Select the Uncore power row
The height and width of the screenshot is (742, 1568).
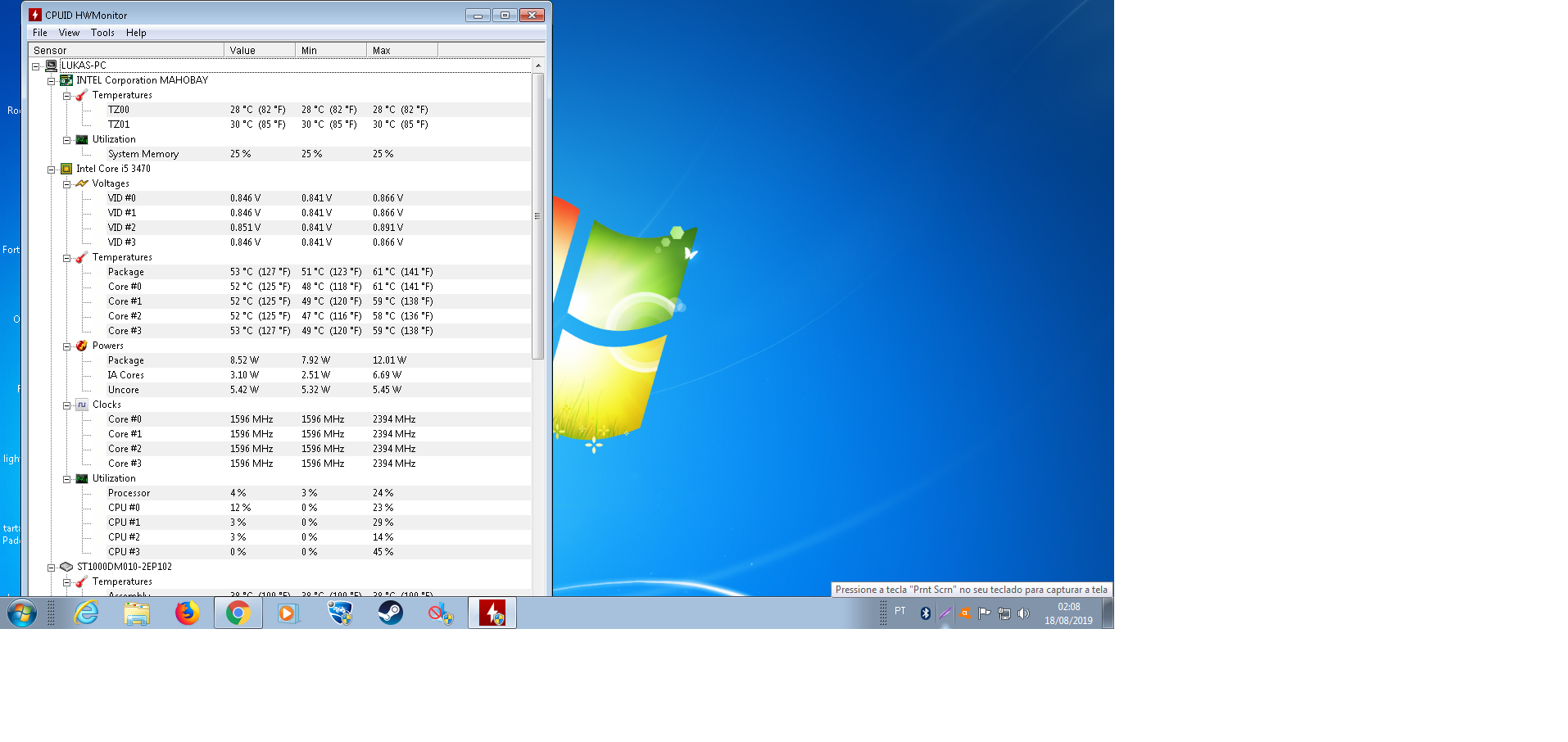coord(280,390)
